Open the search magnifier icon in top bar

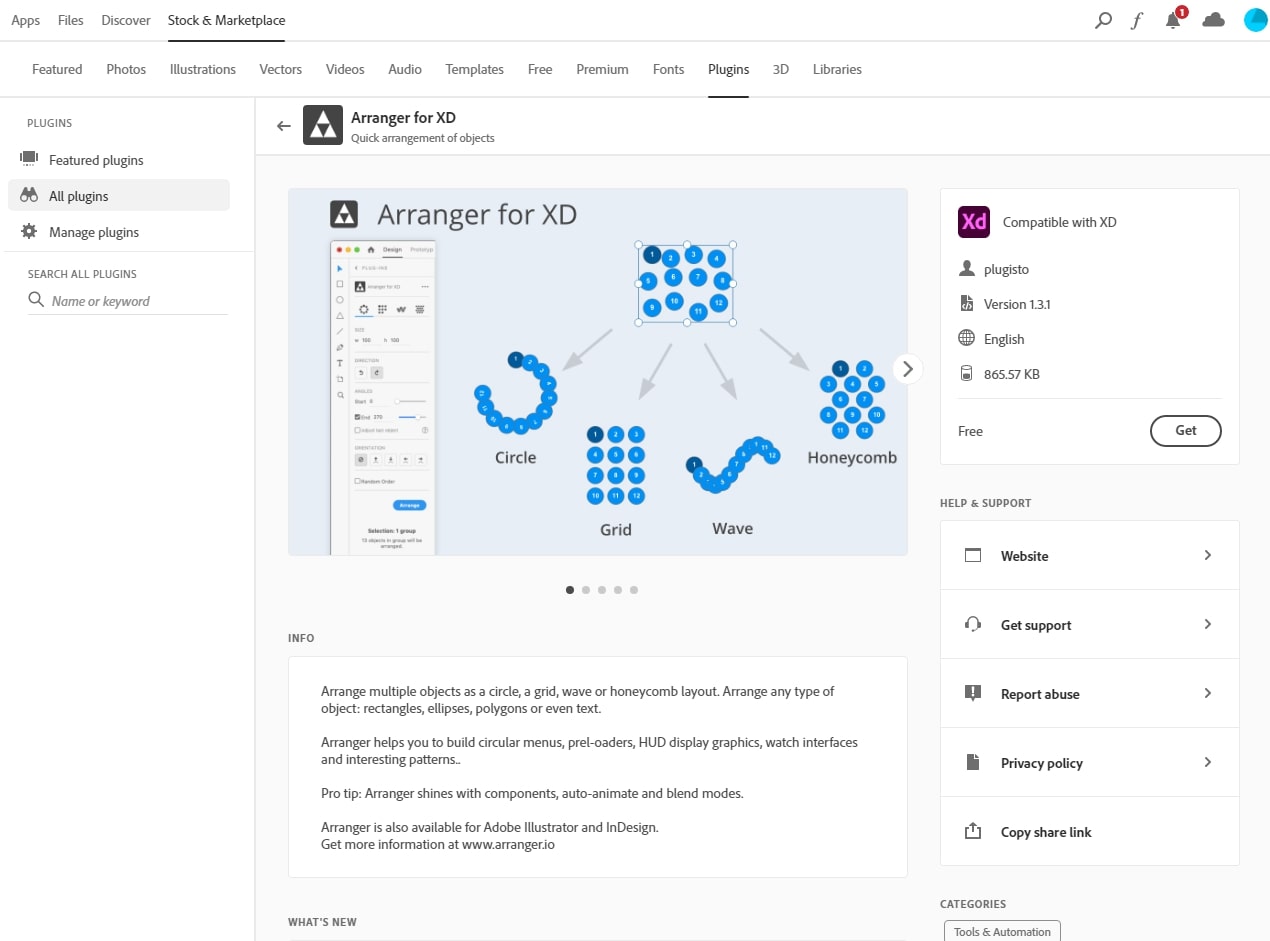[x=1103, y=20]
